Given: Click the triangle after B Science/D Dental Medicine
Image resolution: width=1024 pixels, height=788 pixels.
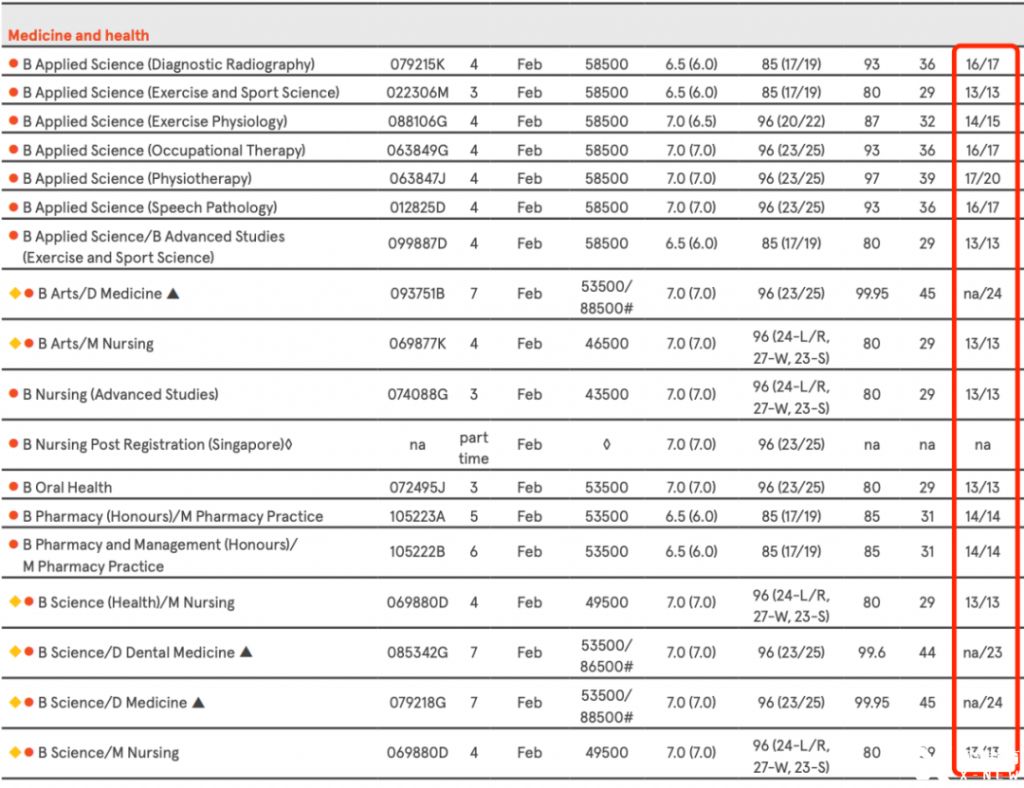Looking at the screenshot, I should point(245,652).
